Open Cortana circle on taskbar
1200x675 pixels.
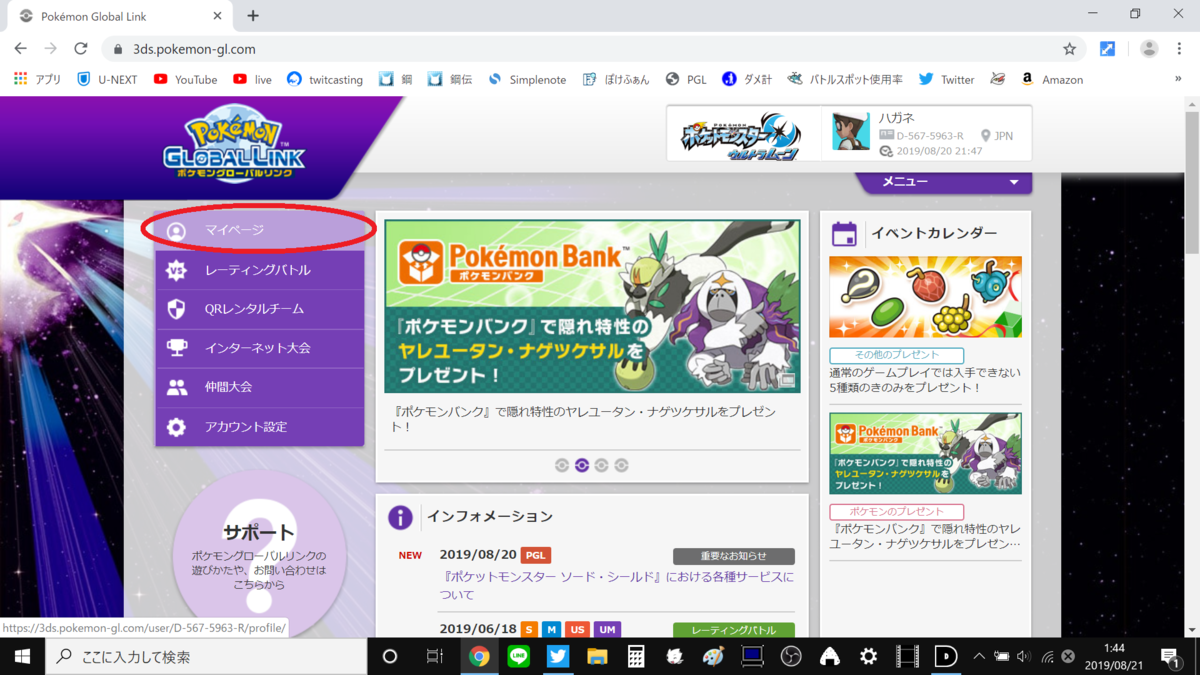coord(390,656)
